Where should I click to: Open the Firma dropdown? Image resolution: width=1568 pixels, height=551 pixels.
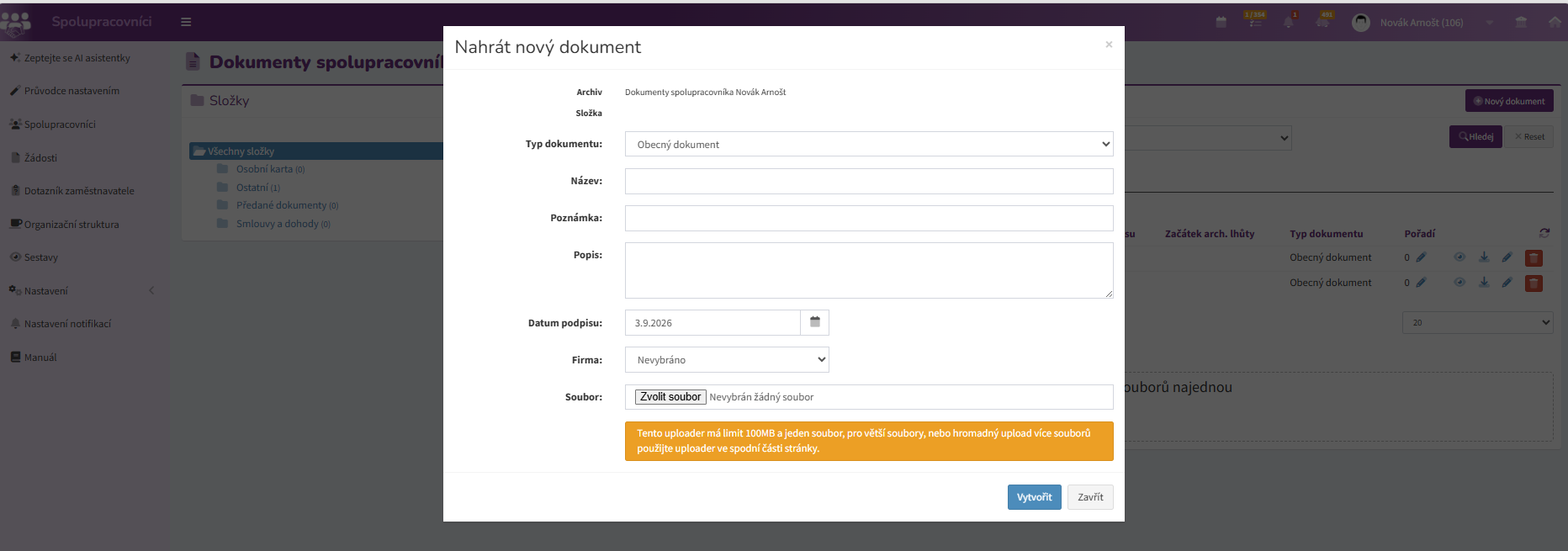(727, 360)
